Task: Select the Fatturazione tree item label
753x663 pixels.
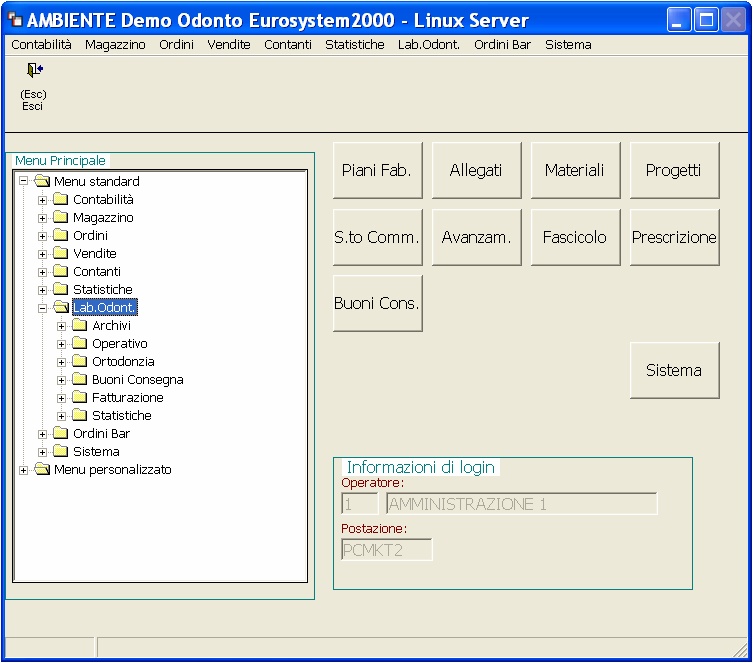Action: (128, 398)
